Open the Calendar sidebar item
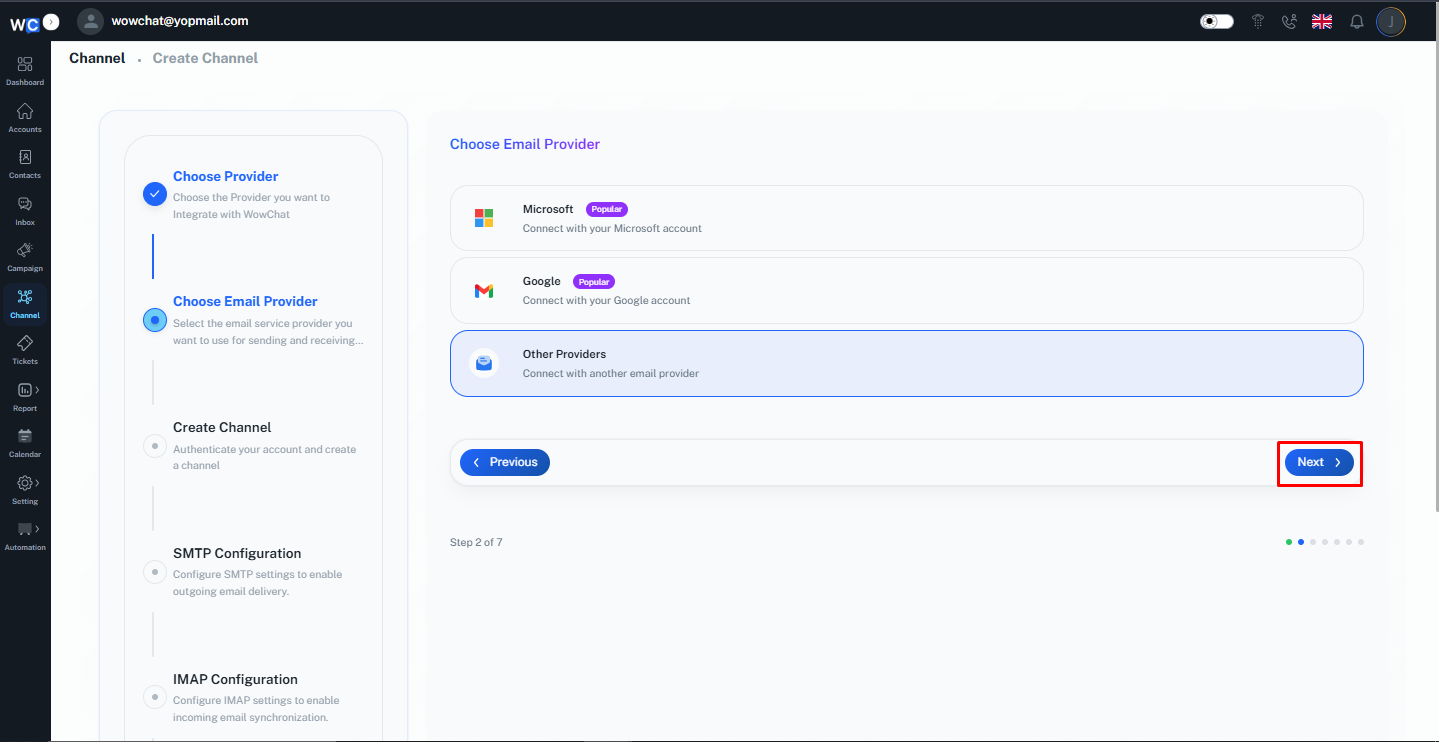 point(25,442)
